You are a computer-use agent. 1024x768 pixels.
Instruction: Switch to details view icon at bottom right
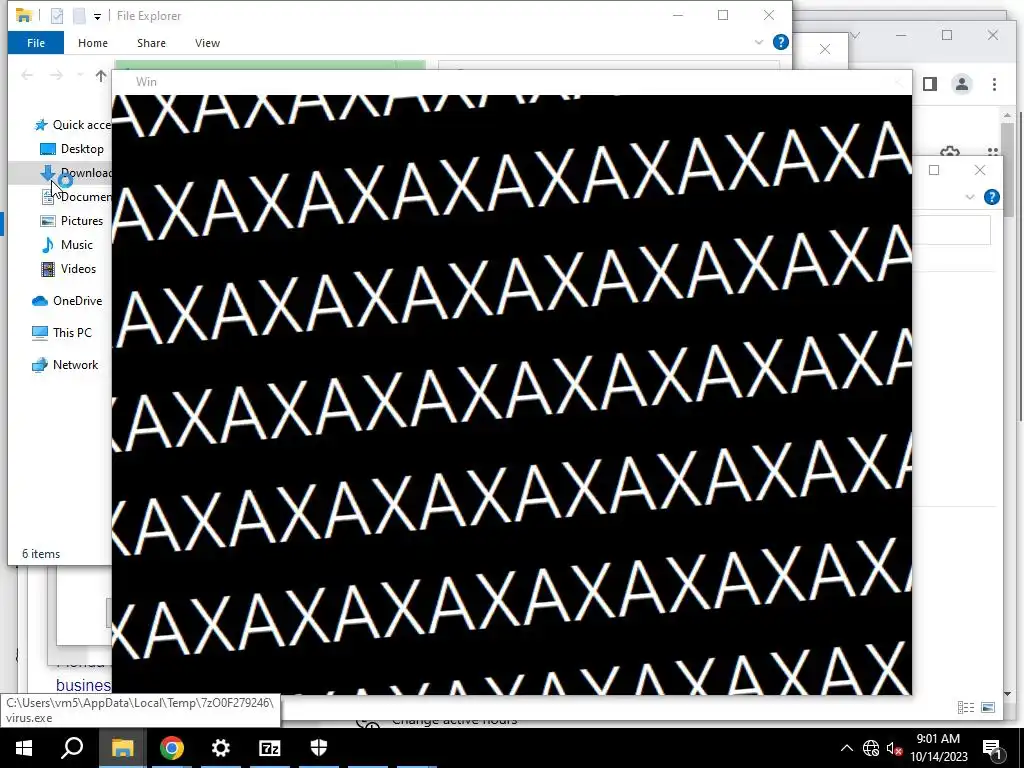tap(966, 707)
